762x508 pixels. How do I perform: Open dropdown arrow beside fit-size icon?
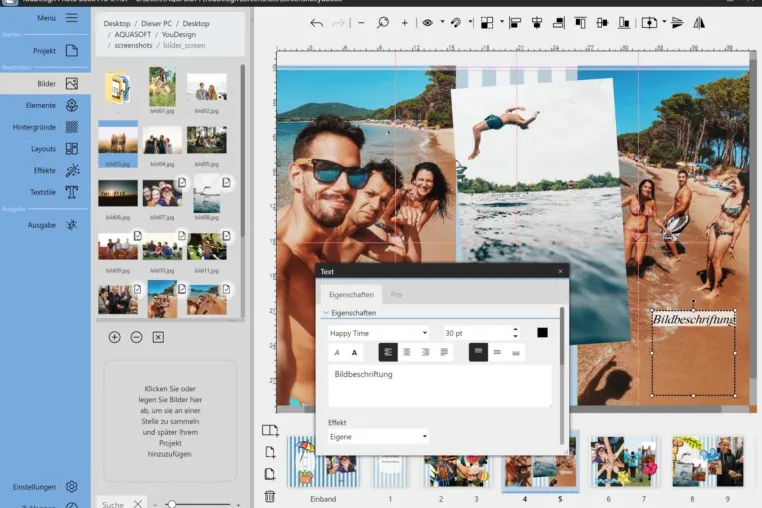[x=664, y=22]
